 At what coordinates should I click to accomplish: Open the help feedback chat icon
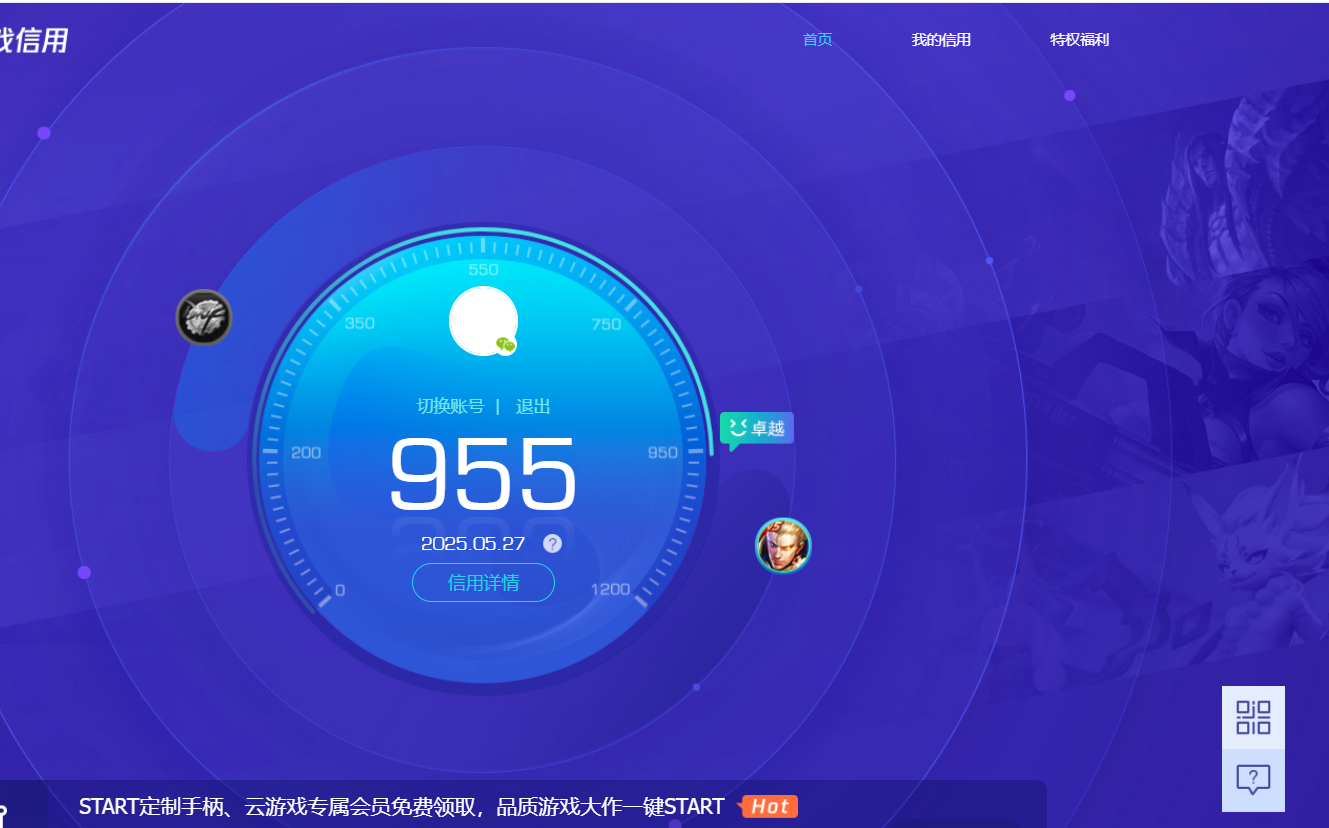(x=1253, y=780)
